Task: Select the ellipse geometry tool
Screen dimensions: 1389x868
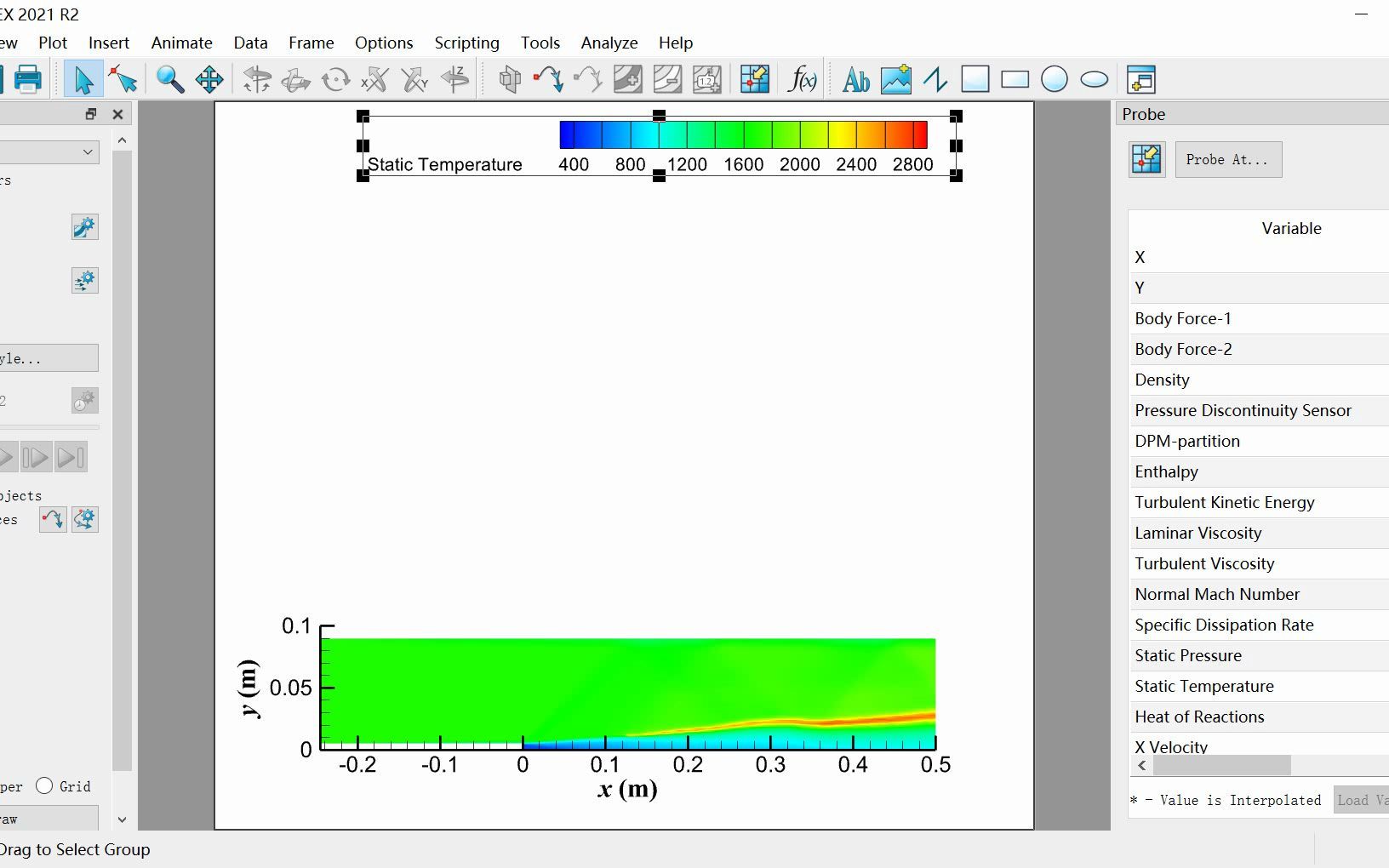Action: point(1095,79)
